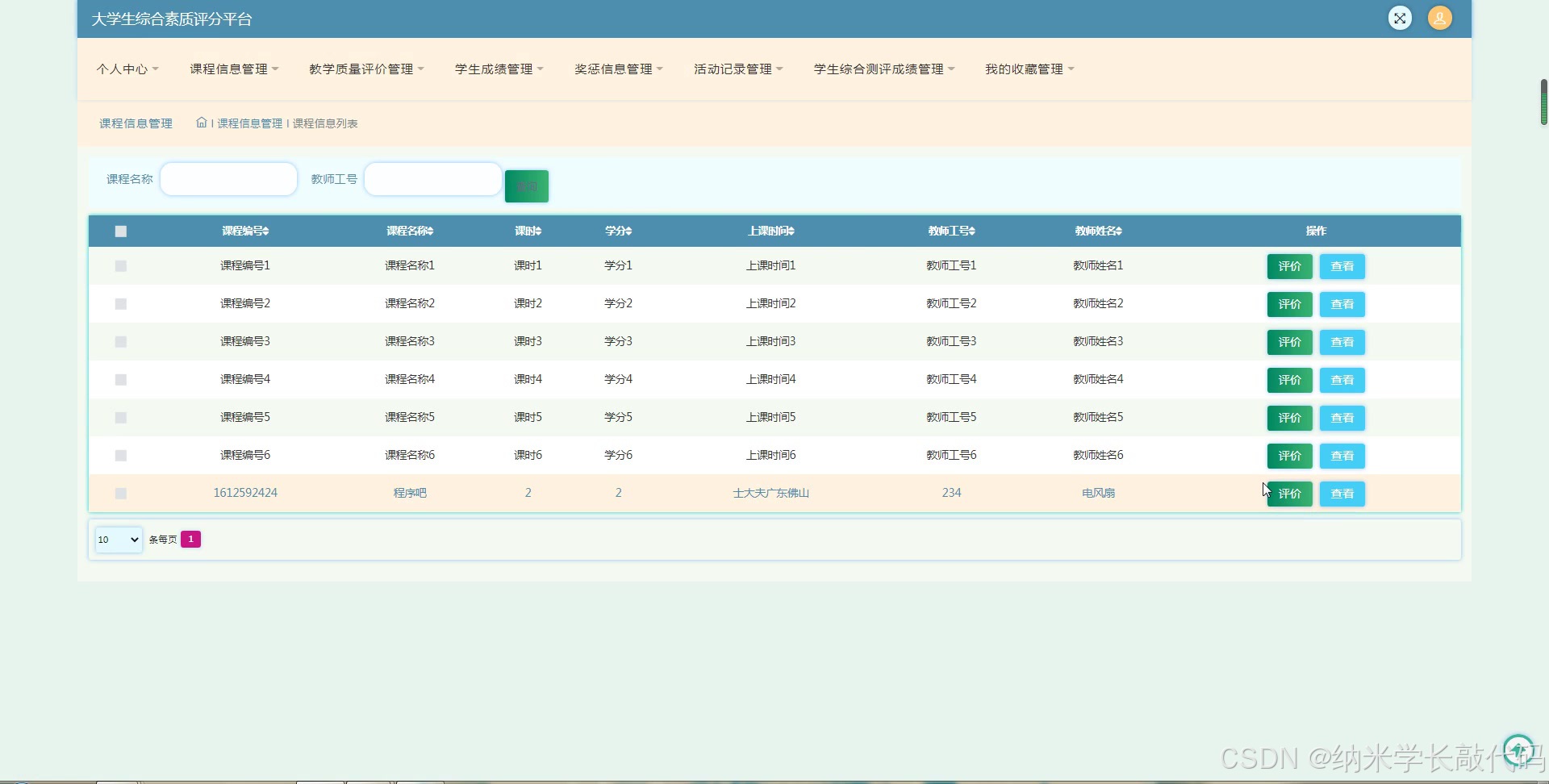1549x784 pixels.
Task: Expand 我的收藏管理 menu
Action: (1029, 69)
